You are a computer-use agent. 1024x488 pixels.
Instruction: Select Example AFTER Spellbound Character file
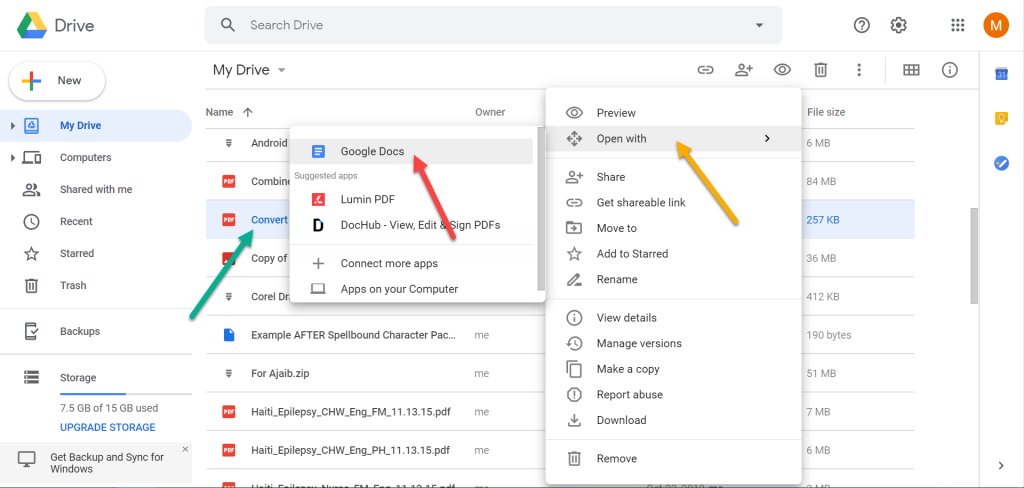[x=353, y=335]
